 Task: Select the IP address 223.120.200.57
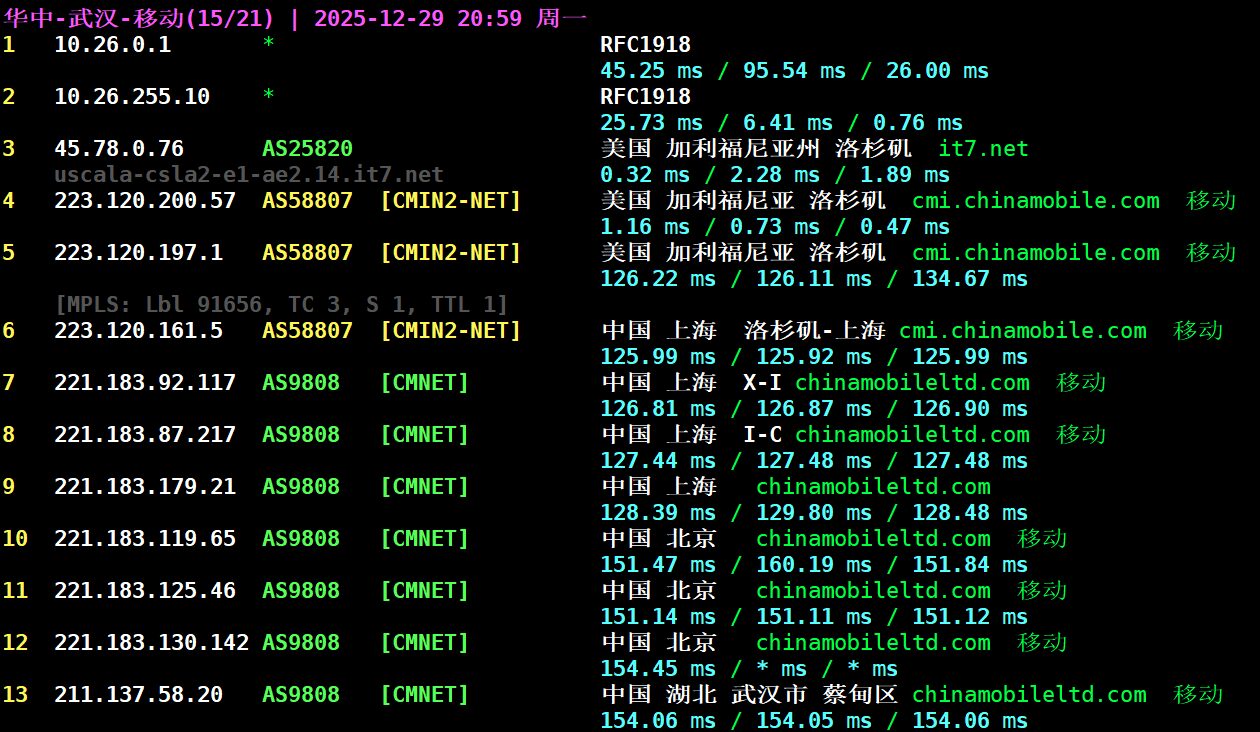(145, 201)
